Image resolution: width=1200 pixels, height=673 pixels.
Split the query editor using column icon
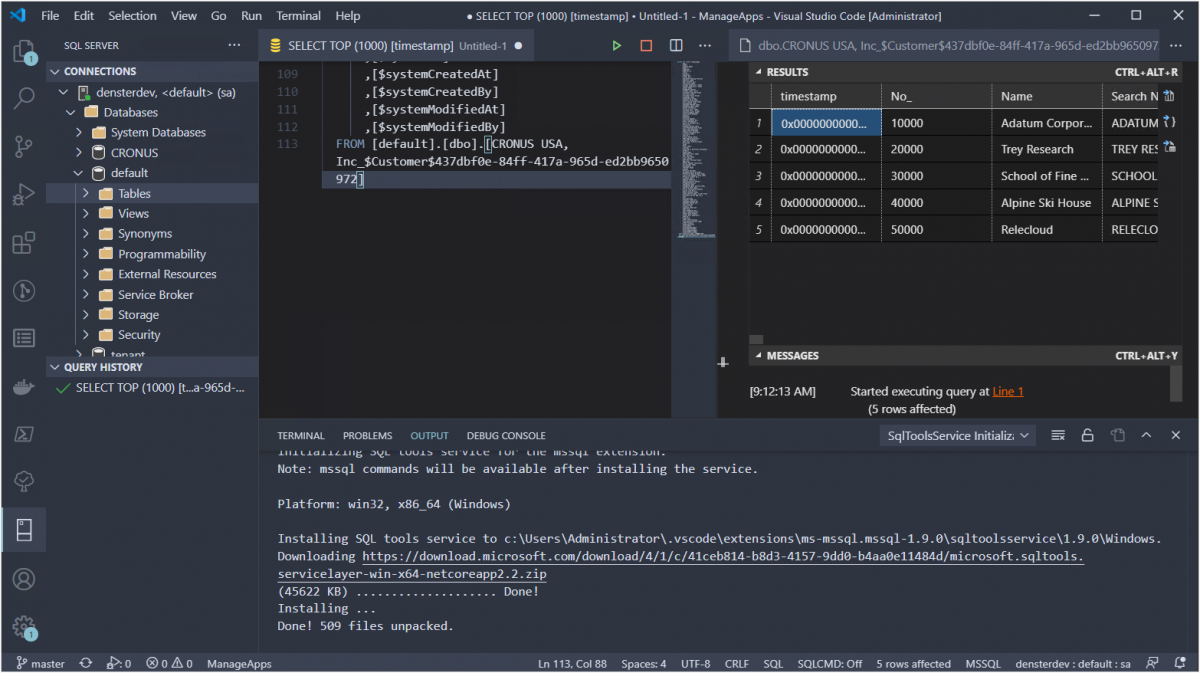click(674, 45)
